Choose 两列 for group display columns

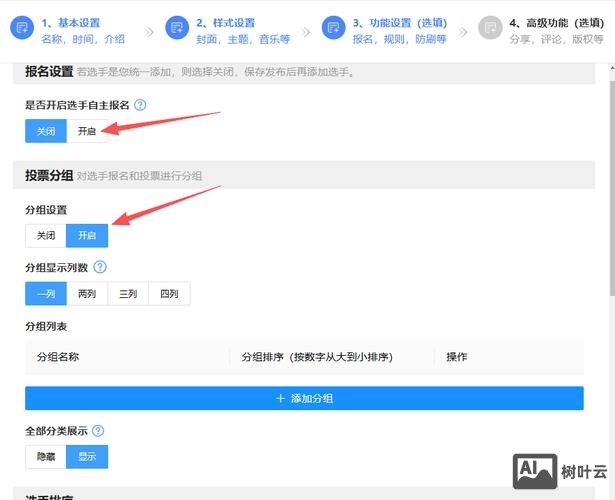pyautogui.click(x=87, y=294)
